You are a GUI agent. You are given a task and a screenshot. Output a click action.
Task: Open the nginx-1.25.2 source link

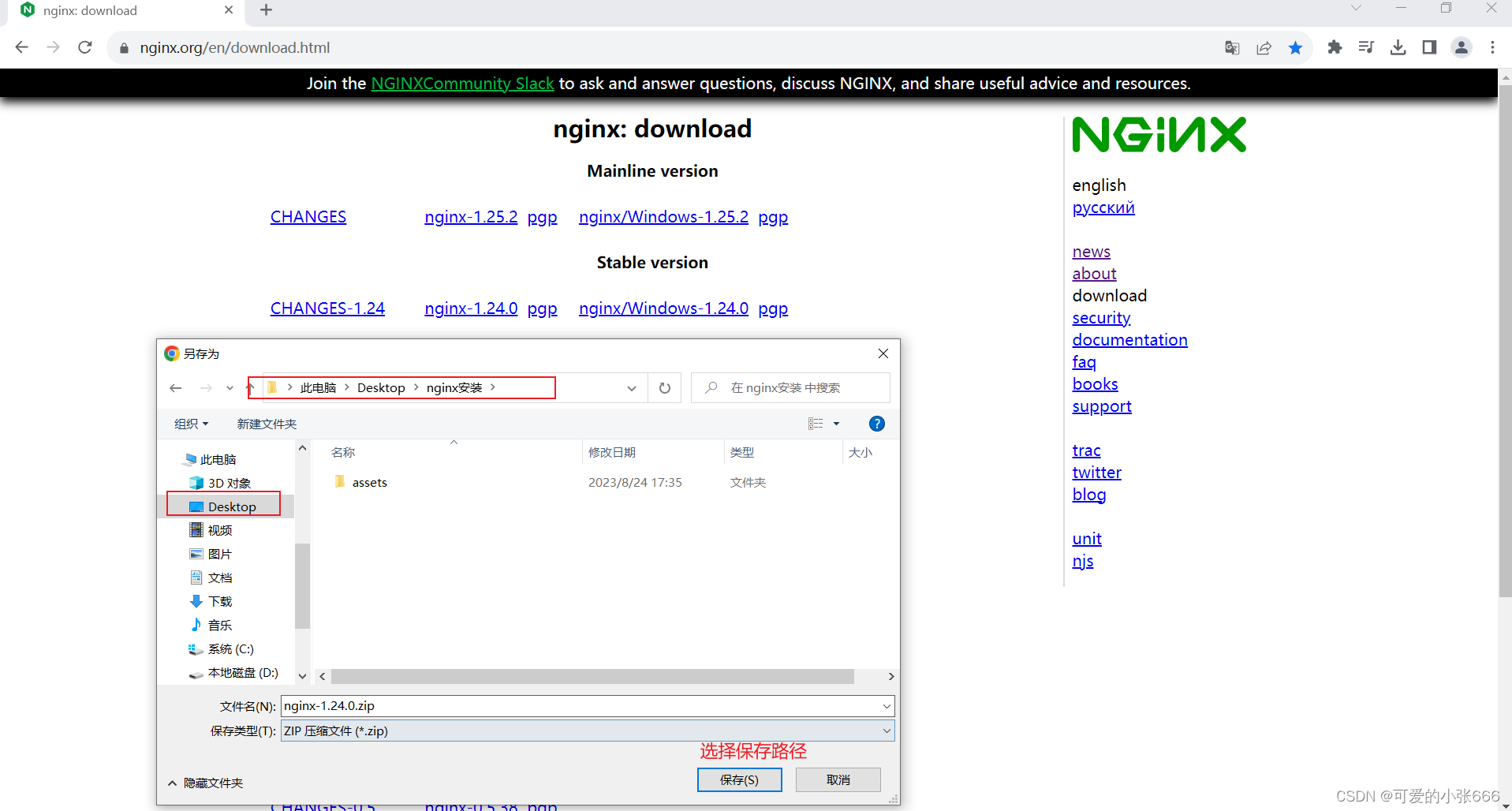coord(471,217)
